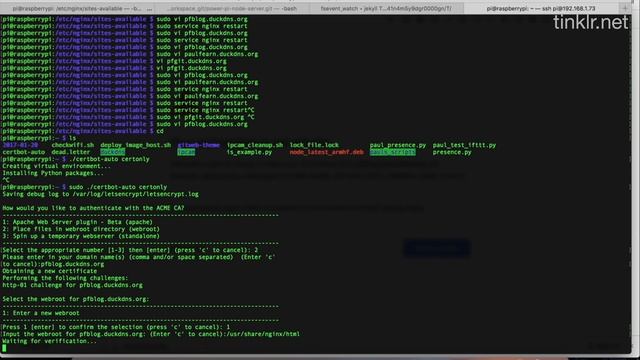Click option '2: Place files in webroot directory'
Viewport: 640px width, 360px height.
coord(81,229)
